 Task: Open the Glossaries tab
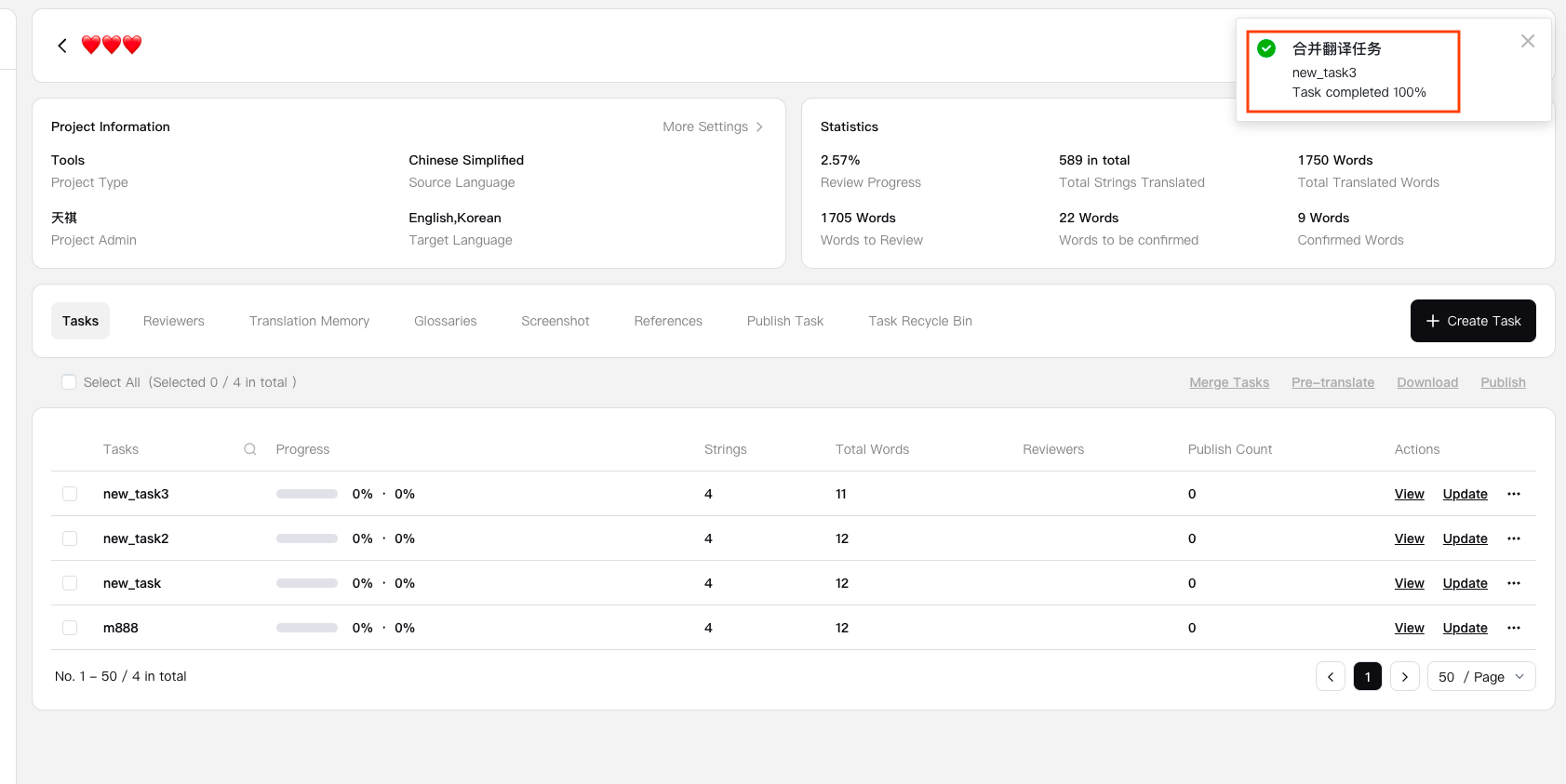tap(445, 321)
